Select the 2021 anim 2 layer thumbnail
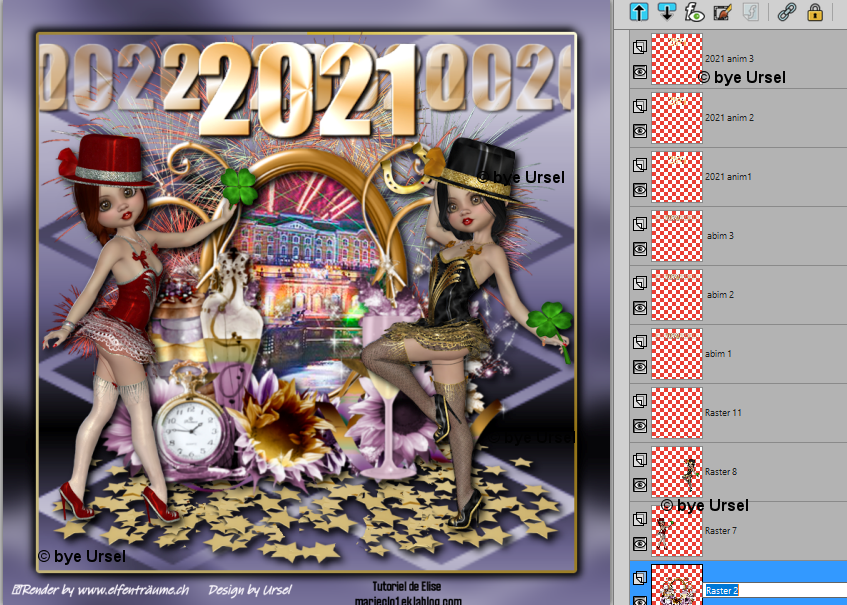The image size is (847, 605). (677, 118)
